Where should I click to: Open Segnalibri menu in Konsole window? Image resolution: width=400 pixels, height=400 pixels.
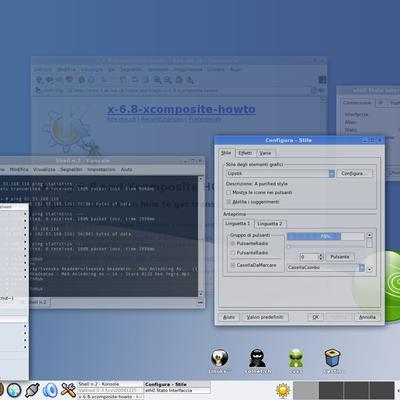pos(71,170)
